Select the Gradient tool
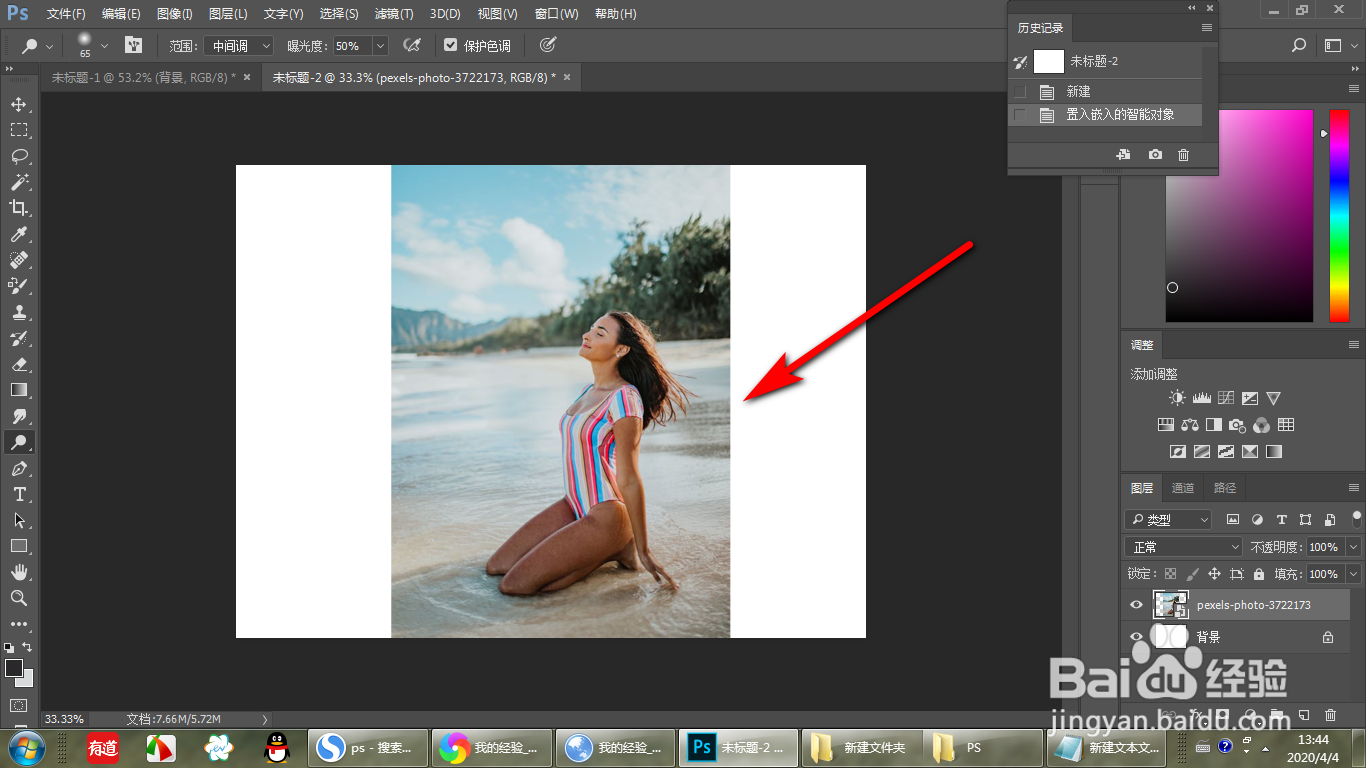1366x768 pixels. (19, 390)
